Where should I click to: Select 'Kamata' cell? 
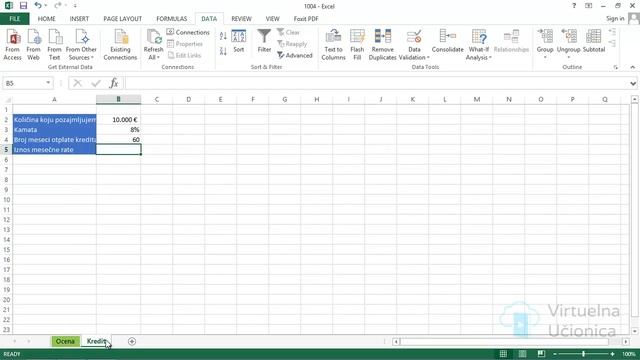point(54,130)
